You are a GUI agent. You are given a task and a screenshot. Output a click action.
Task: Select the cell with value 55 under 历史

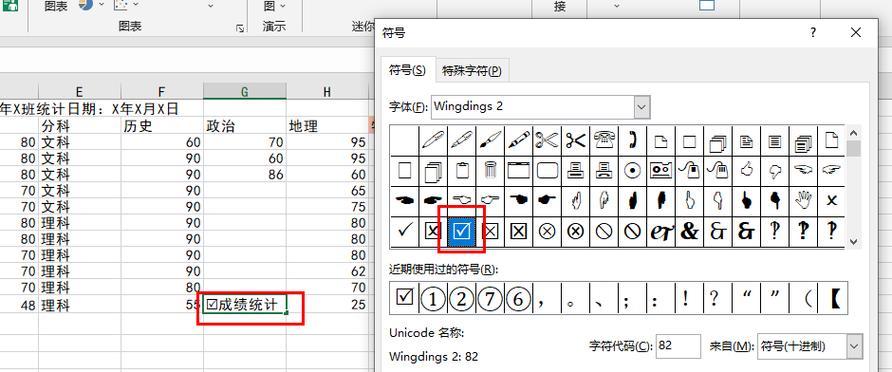tap(162, 304)
